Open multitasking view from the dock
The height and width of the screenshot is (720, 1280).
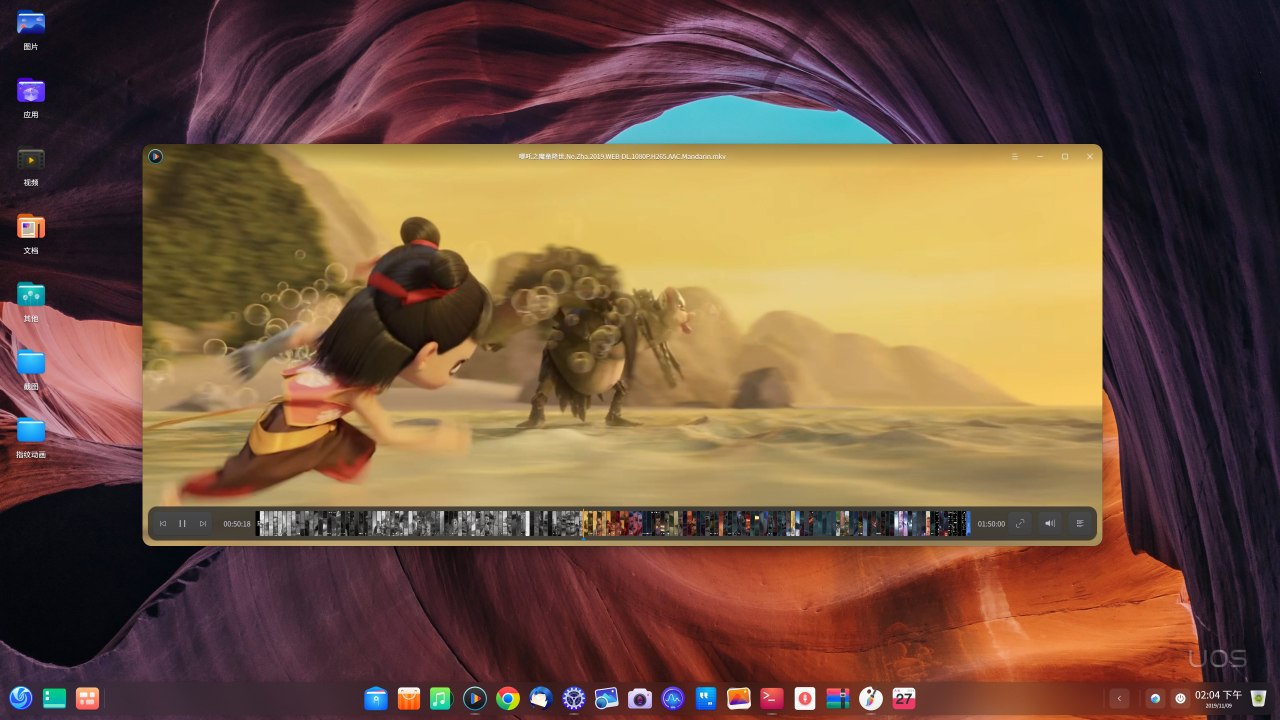[88, 698]
